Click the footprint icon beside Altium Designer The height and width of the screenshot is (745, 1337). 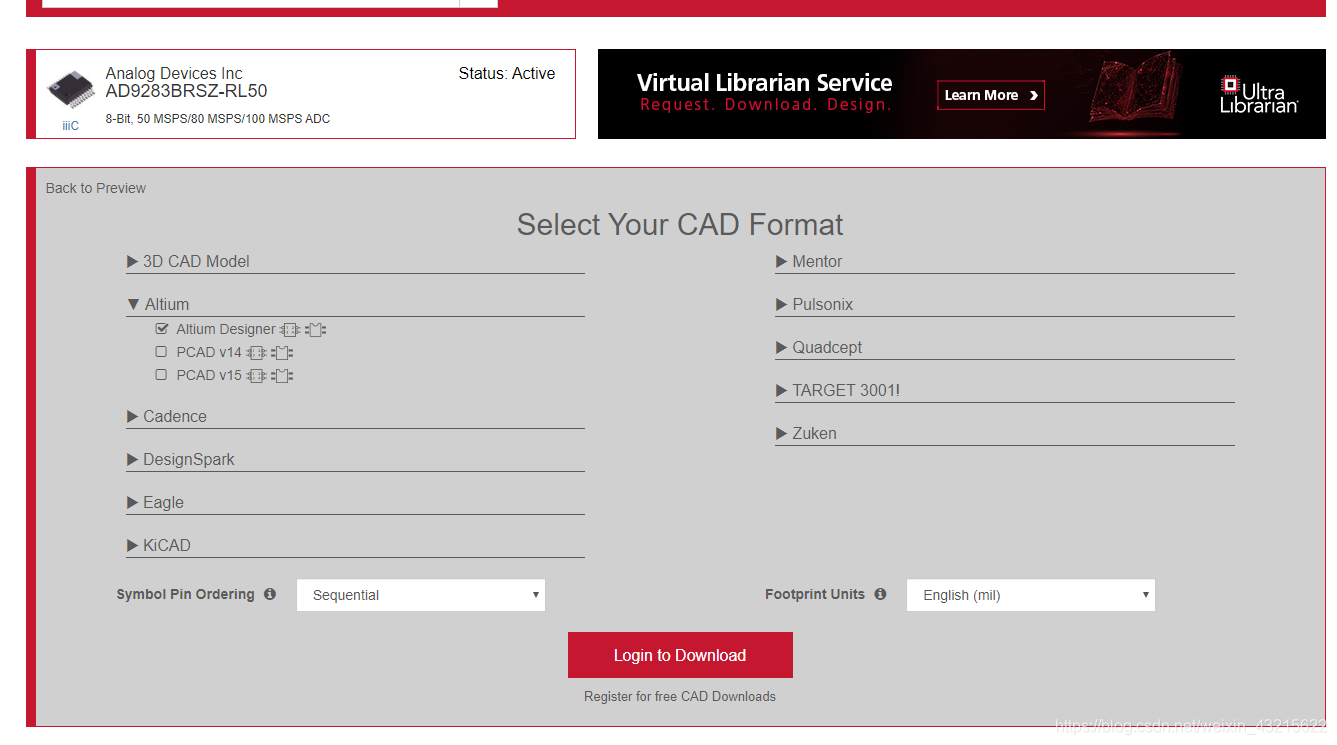(316, 329)
